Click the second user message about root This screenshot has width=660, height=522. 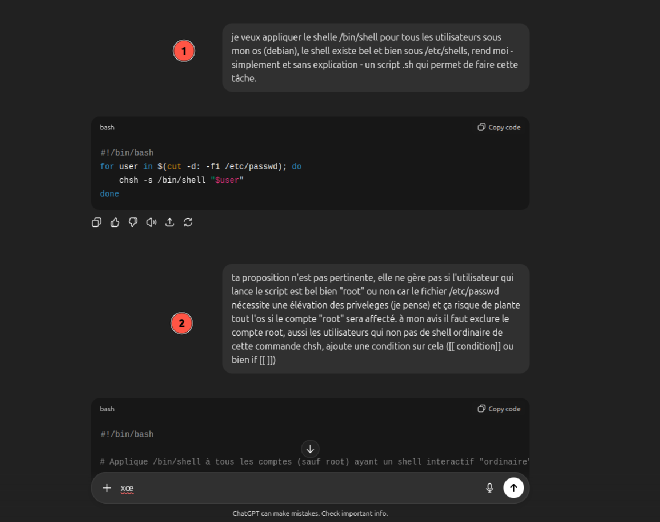coord(375,318)
